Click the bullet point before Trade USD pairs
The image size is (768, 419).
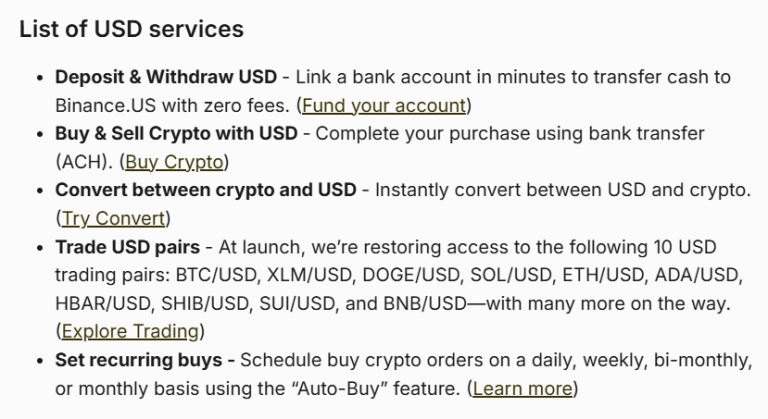coord(40,247)
